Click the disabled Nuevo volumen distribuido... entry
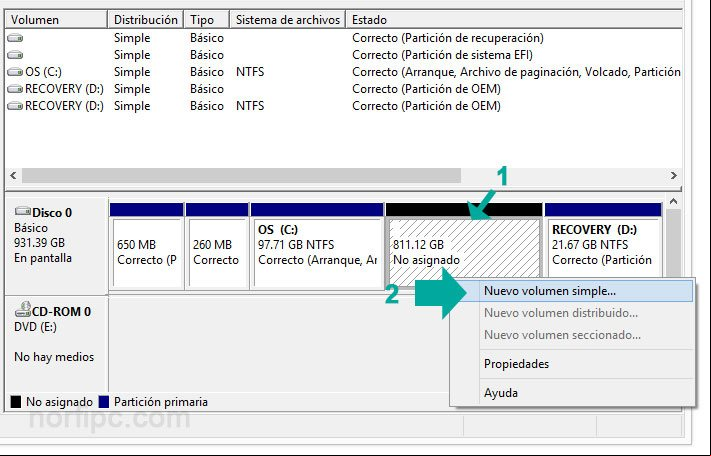711x456 pixels. coord(561,313)
